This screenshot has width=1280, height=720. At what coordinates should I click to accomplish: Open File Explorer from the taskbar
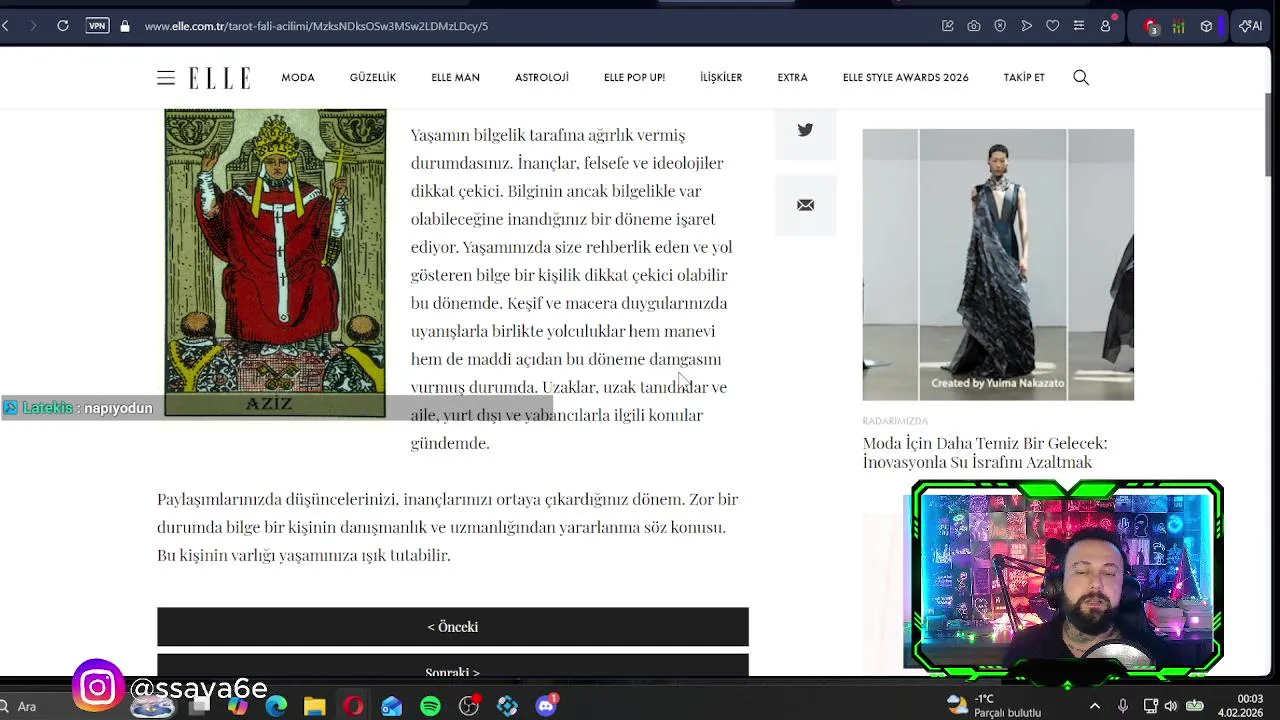tap(314, 706)
